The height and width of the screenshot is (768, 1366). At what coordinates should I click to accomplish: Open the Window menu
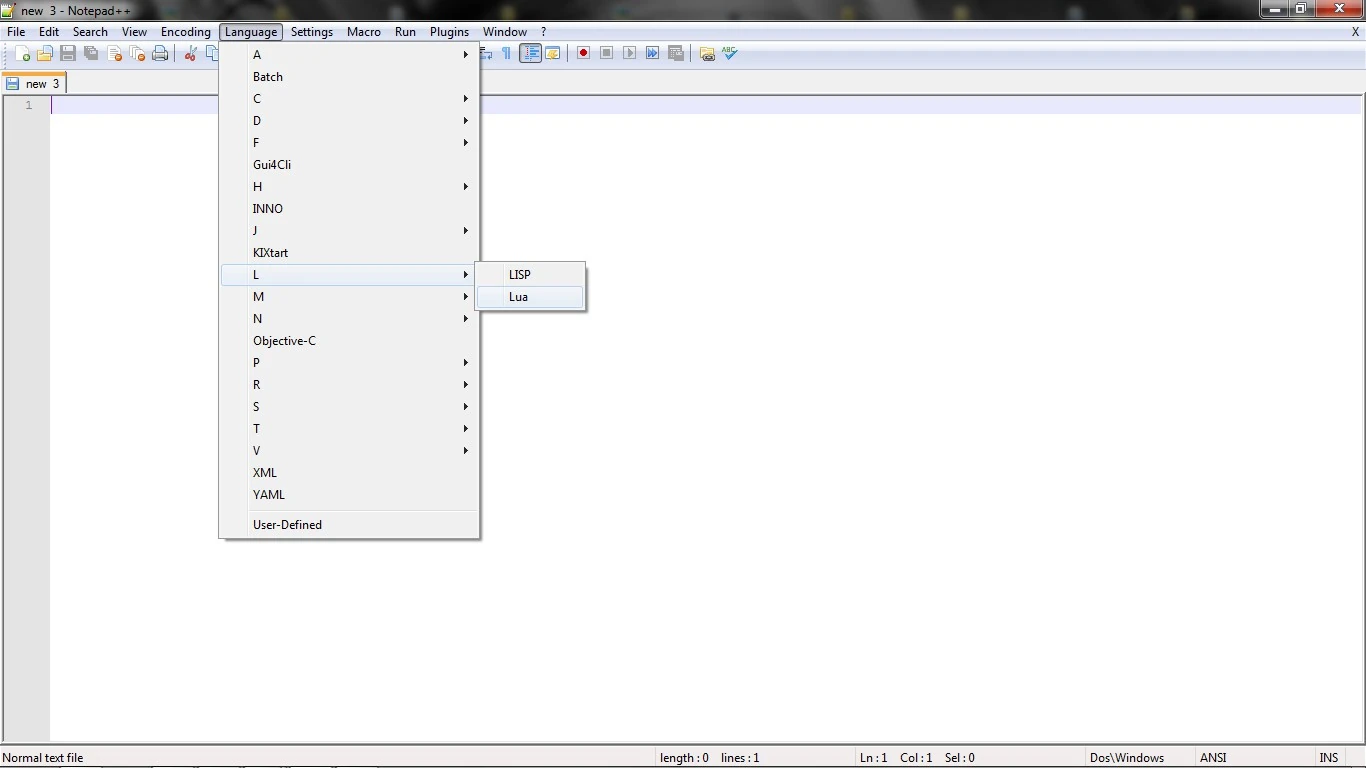(505, 32)
